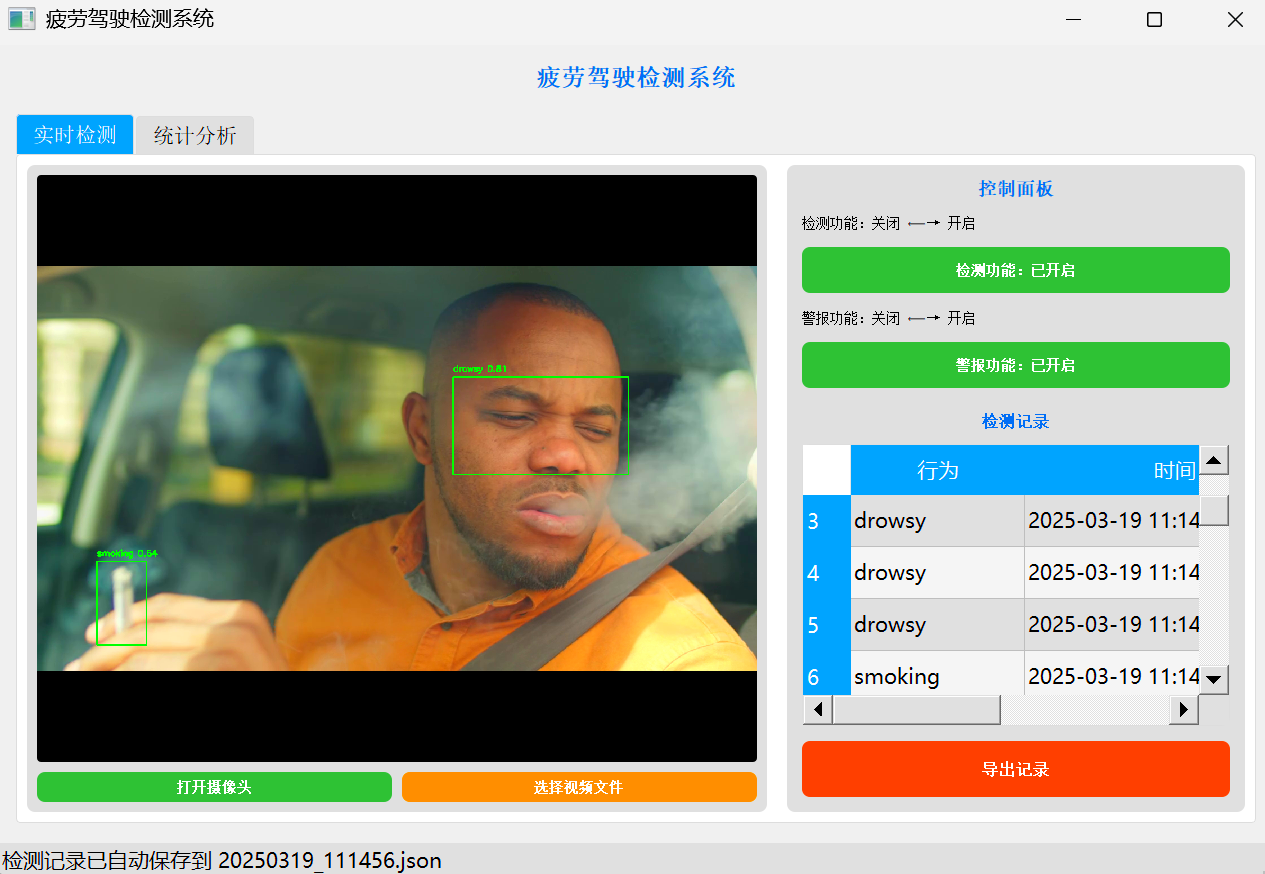
Task: Click the 选择视频文件 button
Action: (579, 787)
